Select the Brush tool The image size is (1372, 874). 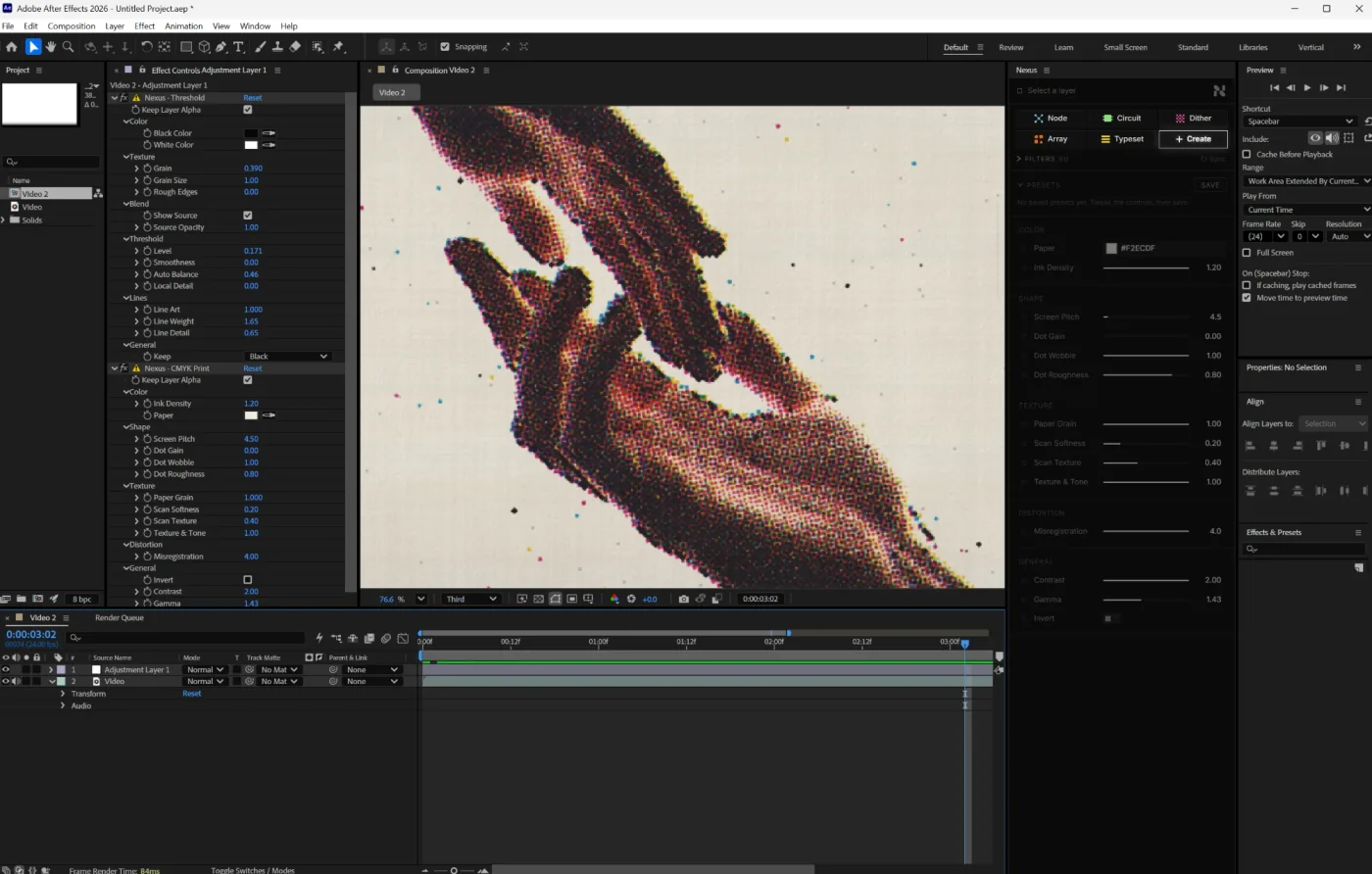point(261,46)
